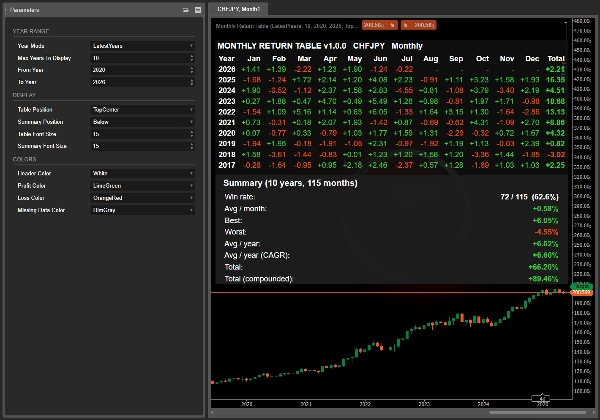600x420 pixels.
Task: Click the Avg / year (CAGR) value +6.60%
Action: pyautogui.click(x=545, y=256)
